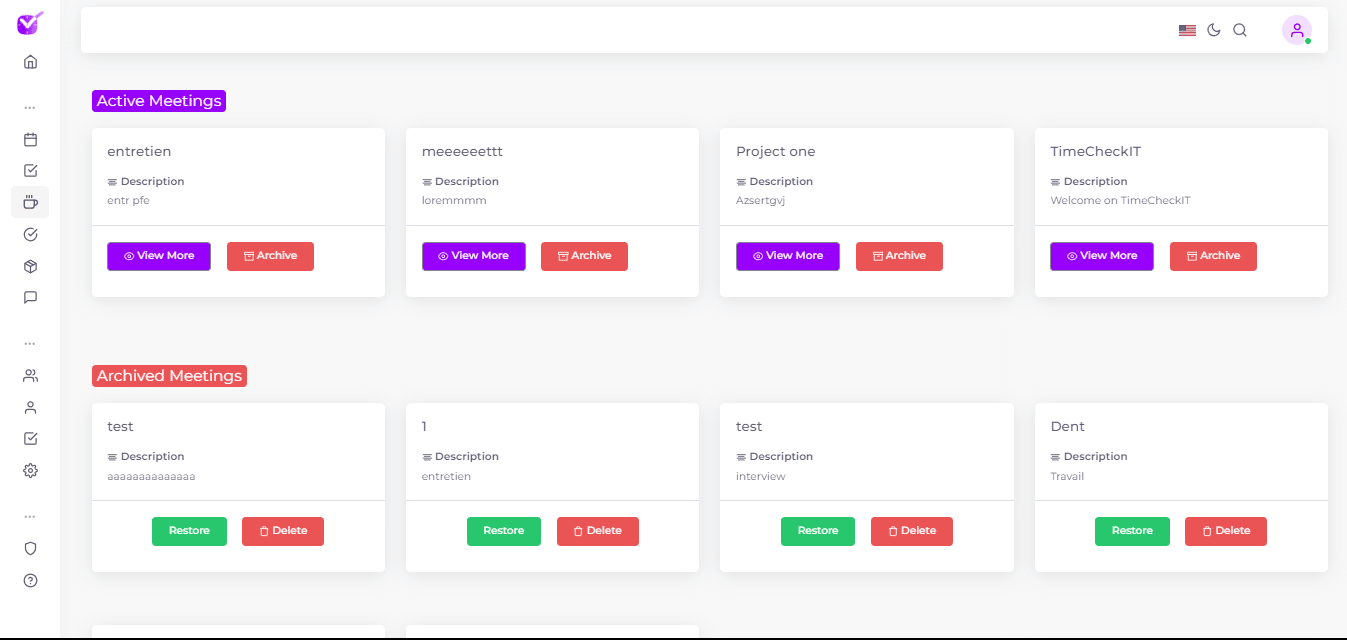Open the chat bubble icon in the sidebar
The height and width of the screenshot is (640, 1347).
(x=30, y=297)
